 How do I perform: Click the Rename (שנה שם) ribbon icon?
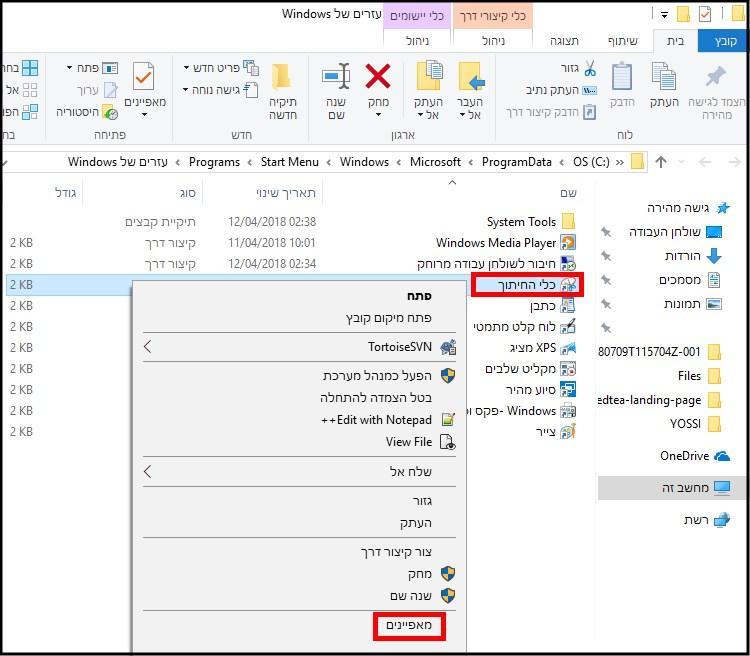click(x=336, y=77)
